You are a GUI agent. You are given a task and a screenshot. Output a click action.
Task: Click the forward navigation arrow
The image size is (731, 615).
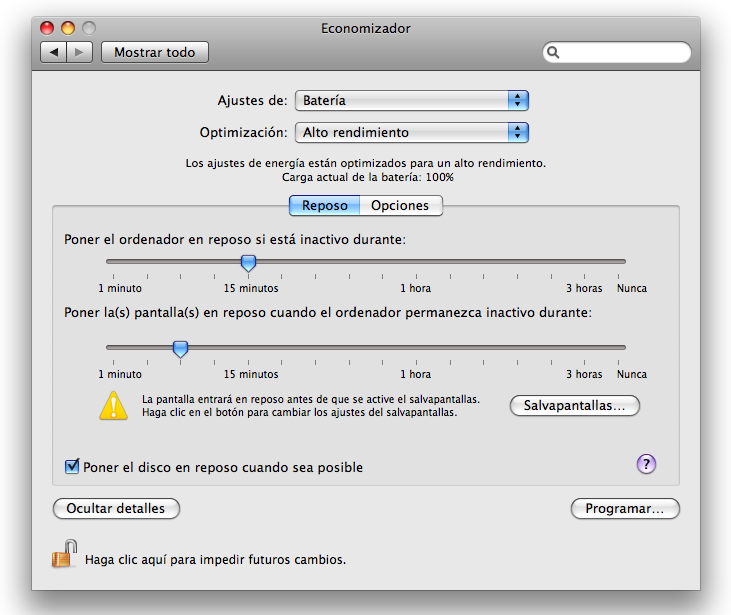pos(81,52)
